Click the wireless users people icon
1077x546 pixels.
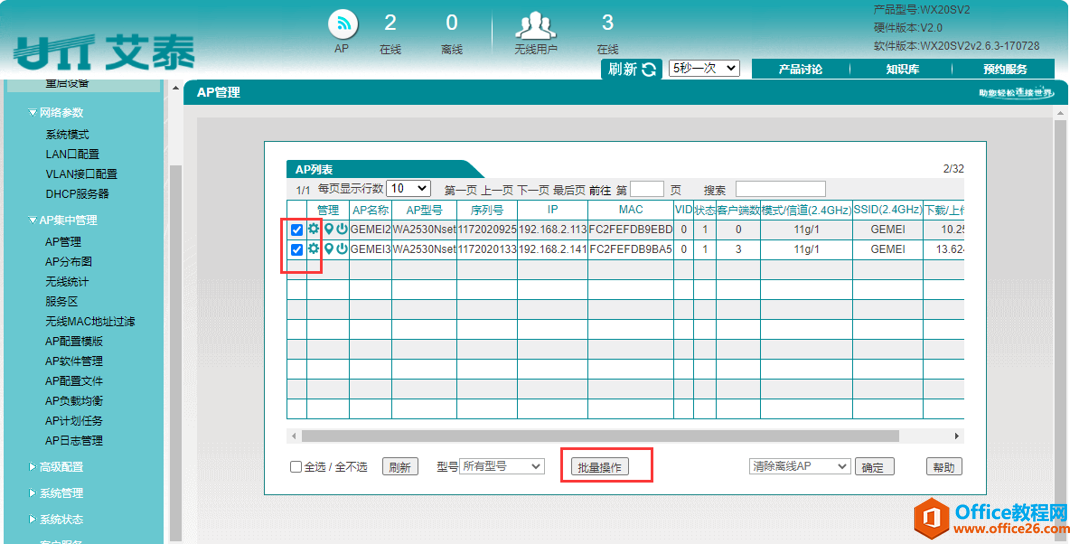click(536, 26)
